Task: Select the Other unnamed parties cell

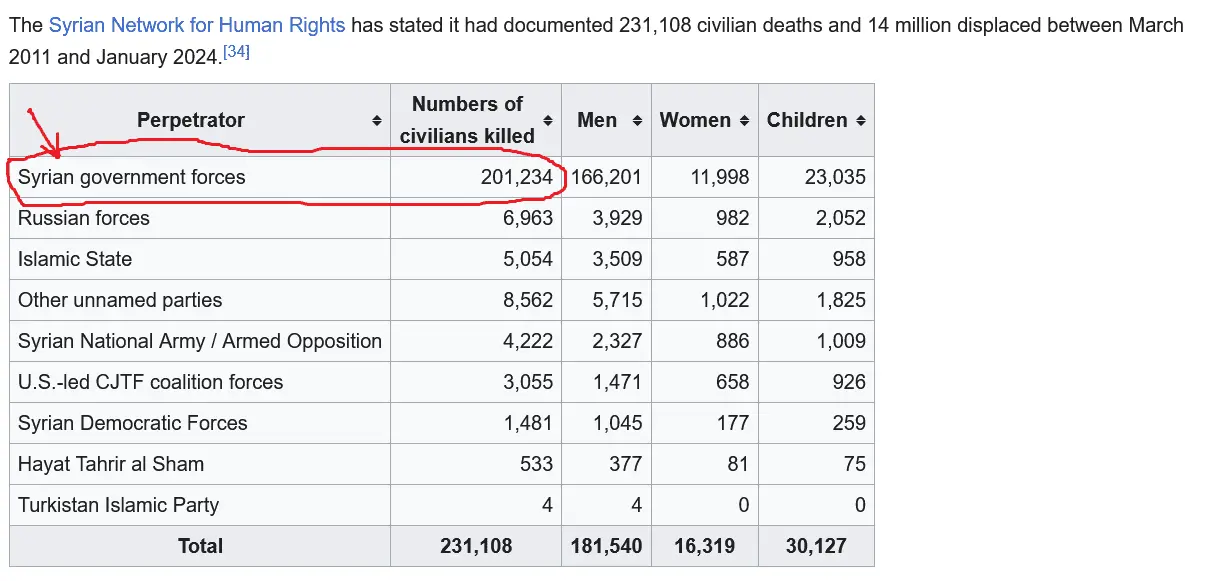Action: (120, 300)
